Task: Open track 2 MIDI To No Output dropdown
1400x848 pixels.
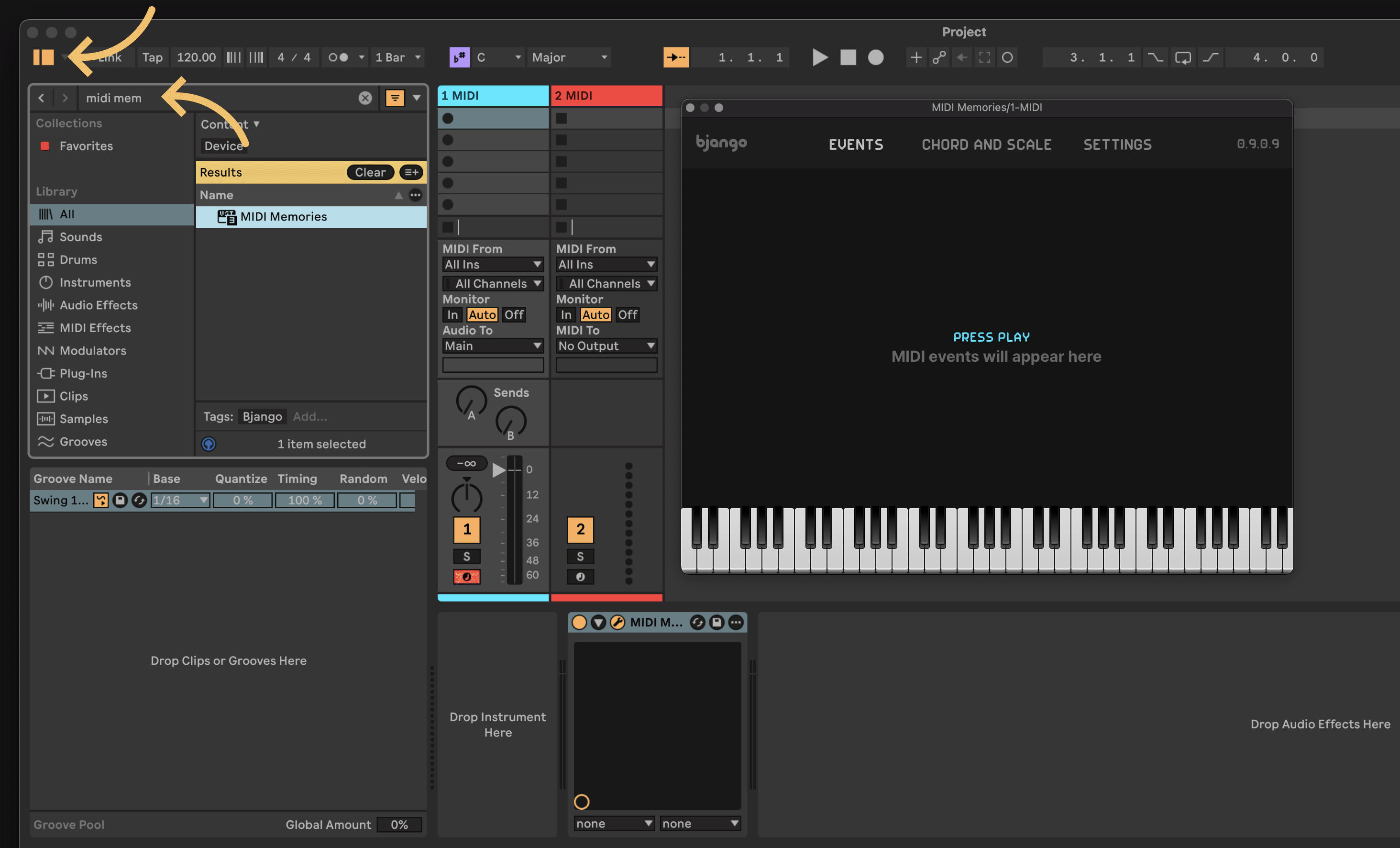Action: [606, 346]
